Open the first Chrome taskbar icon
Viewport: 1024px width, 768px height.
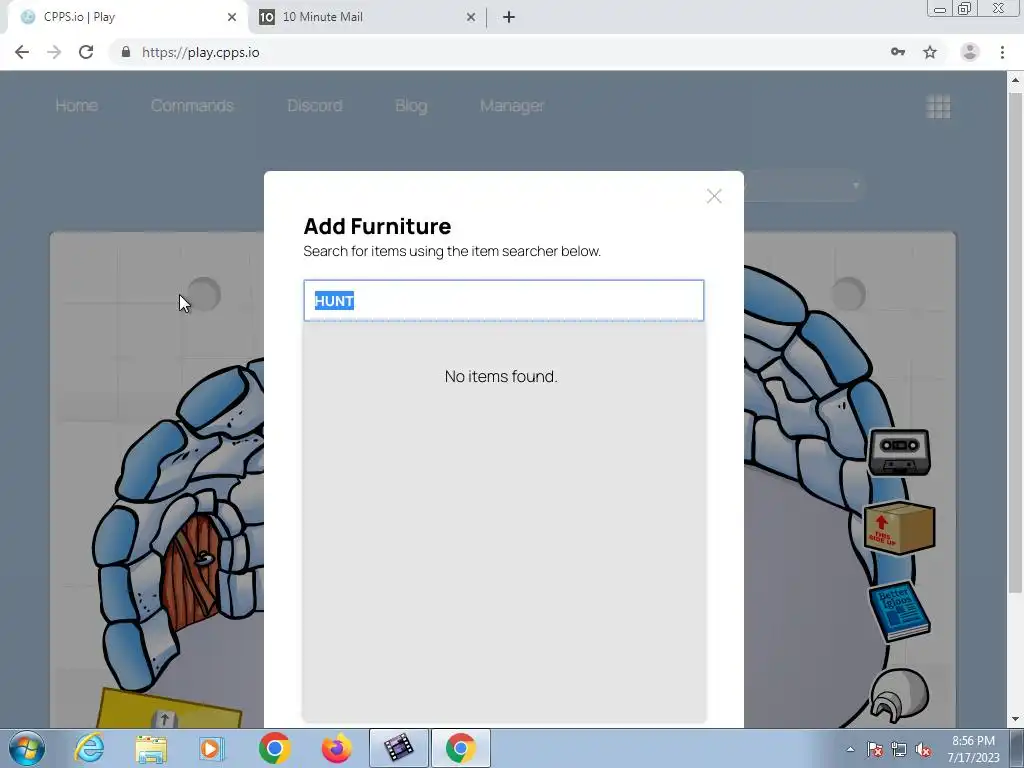tap(274, 748)
